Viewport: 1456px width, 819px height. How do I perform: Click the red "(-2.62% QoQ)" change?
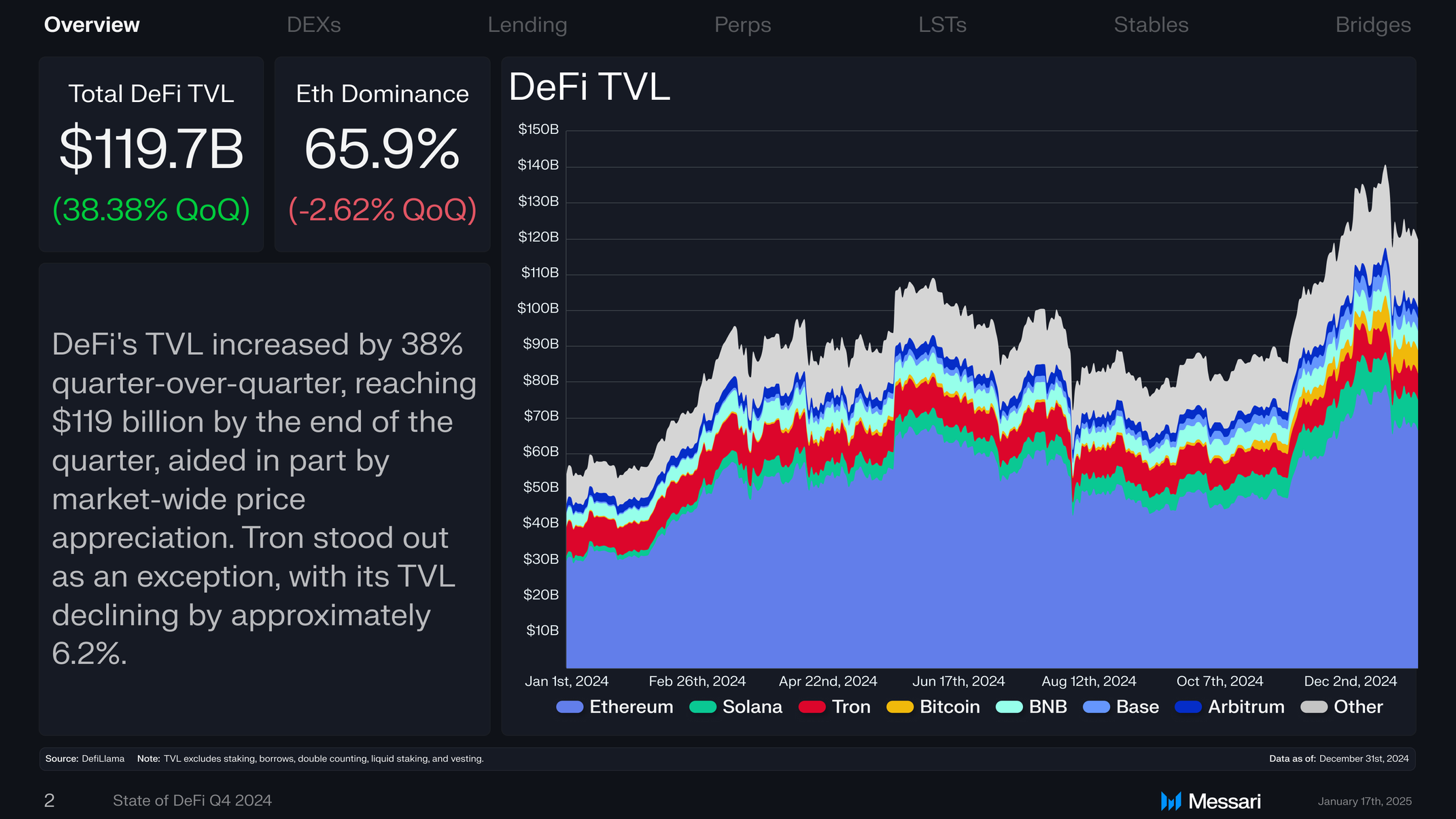pyautogui.click(x=382, y=209)
